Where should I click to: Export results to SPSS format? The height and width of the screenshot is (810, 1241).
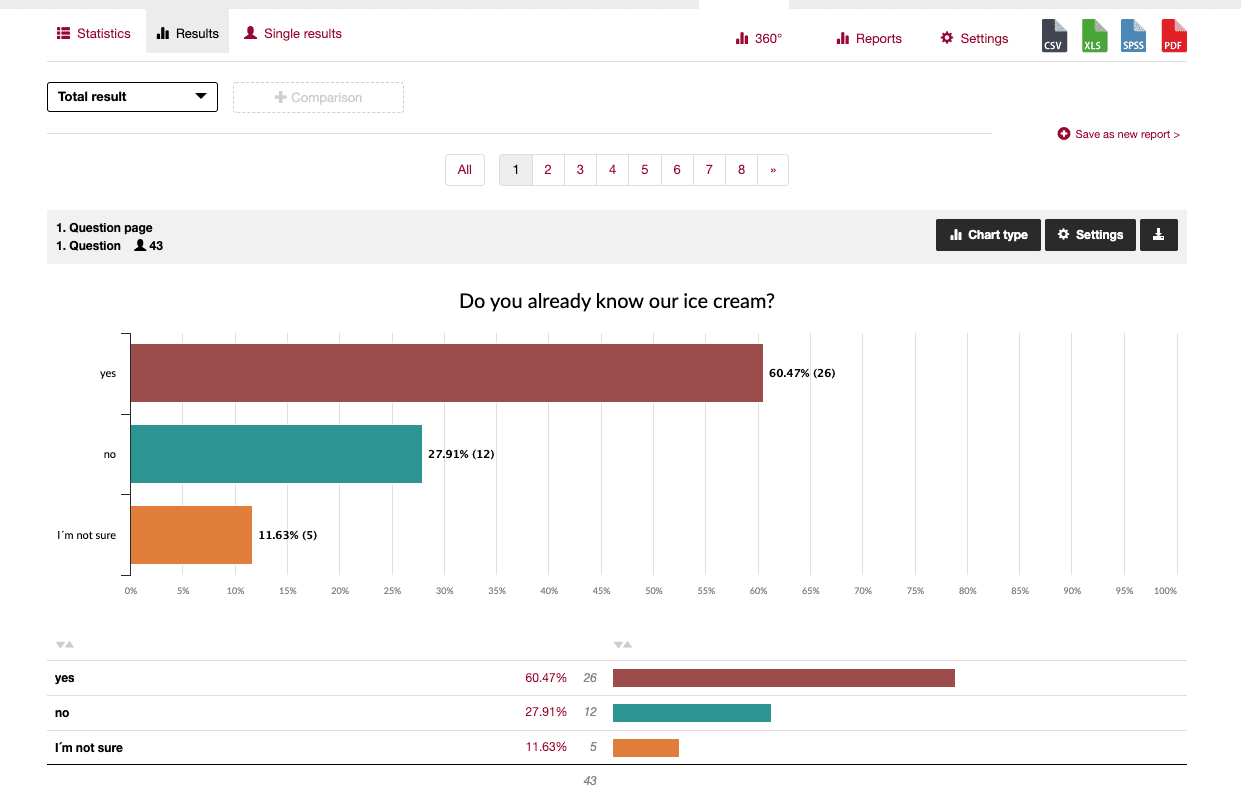pyautogui.click(x=1133, y=35)
